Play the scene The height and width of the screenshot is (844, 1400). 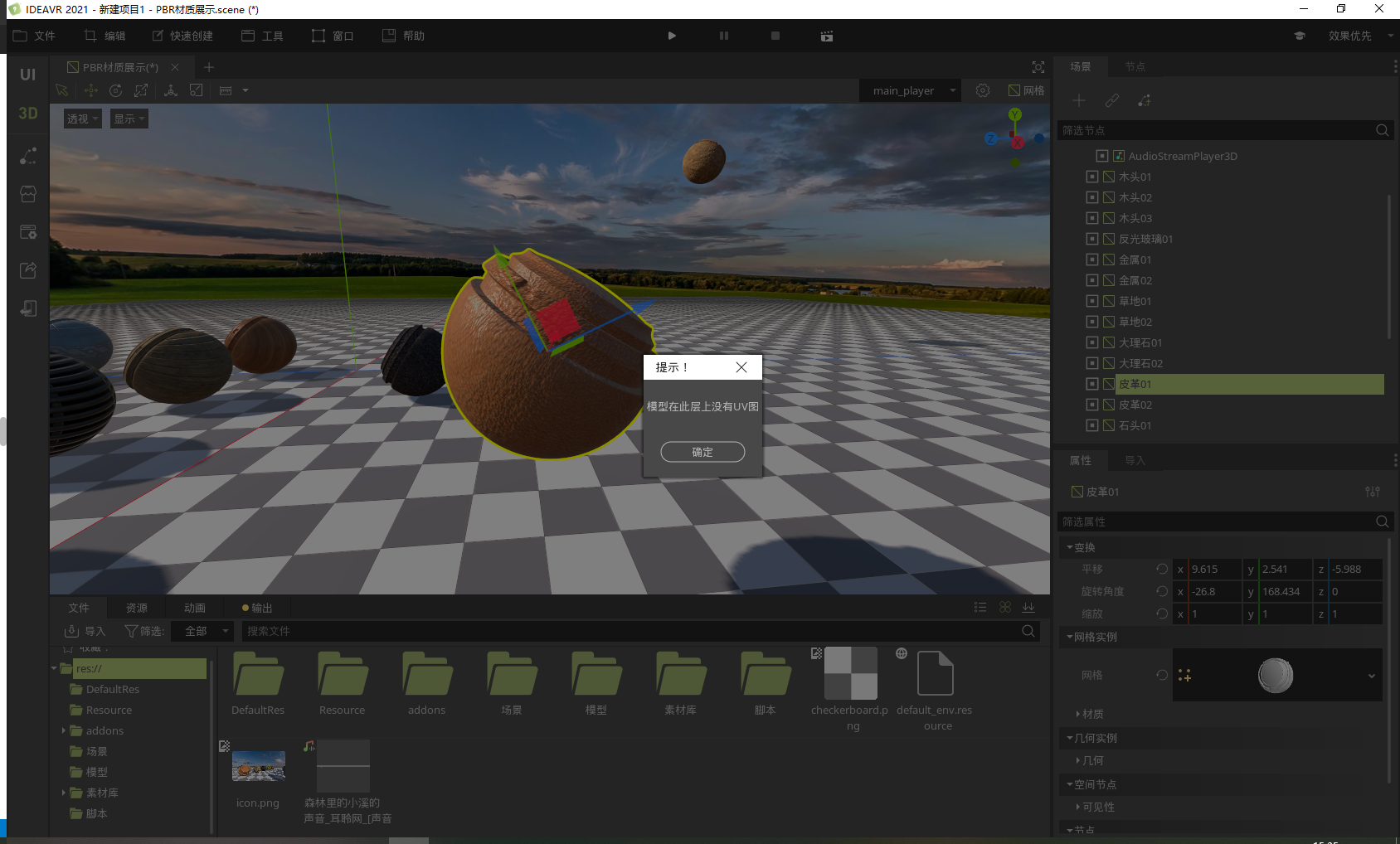coord(672,36)
